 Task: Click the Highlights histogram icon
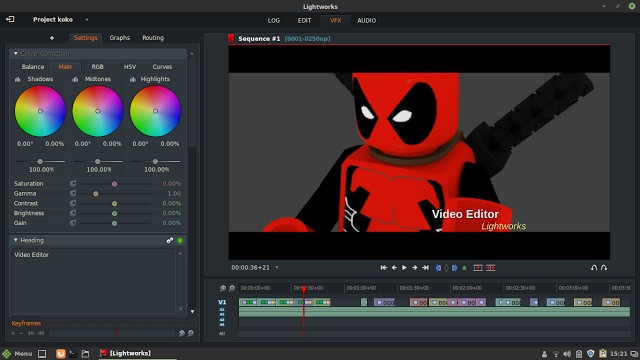pos(133,79)
